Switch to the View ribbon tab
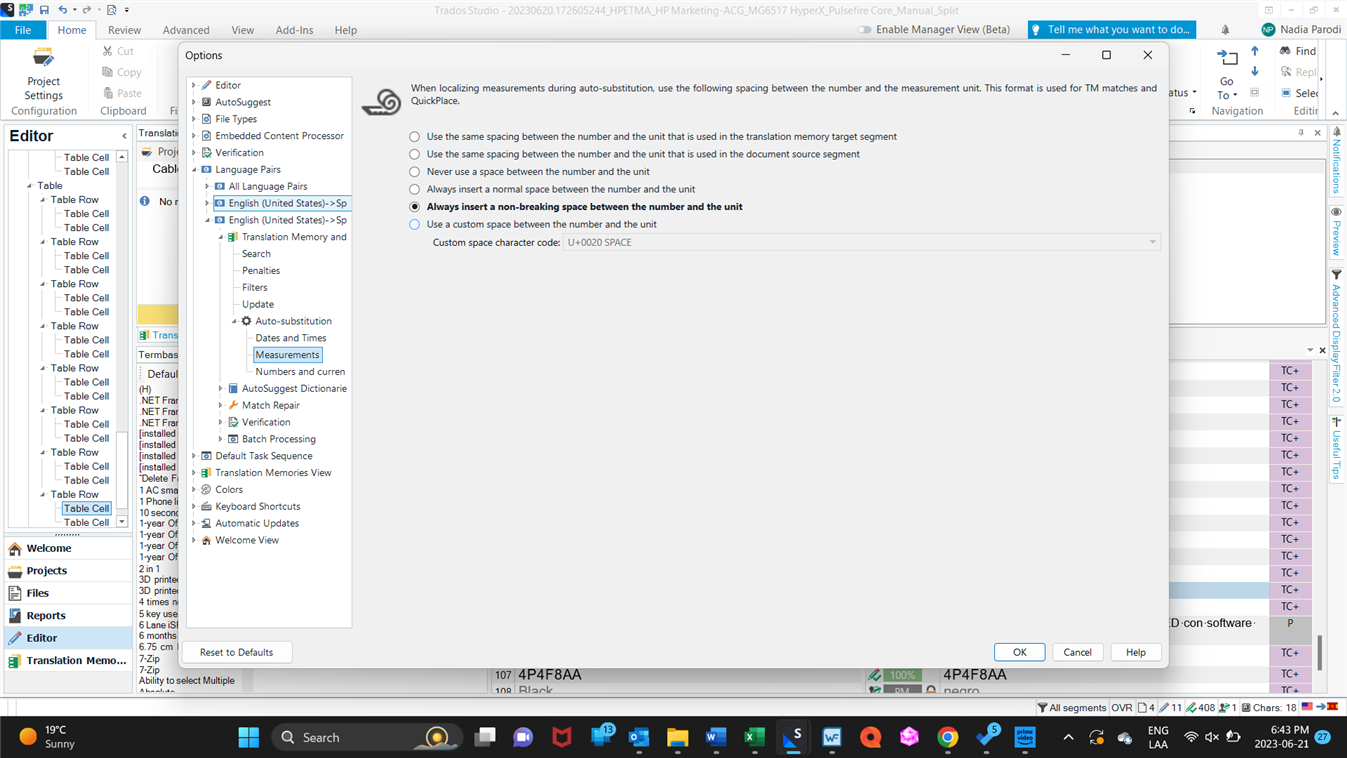Image resolution: width=1347 pixels, height=758 pixels. [x=242, y=30]
